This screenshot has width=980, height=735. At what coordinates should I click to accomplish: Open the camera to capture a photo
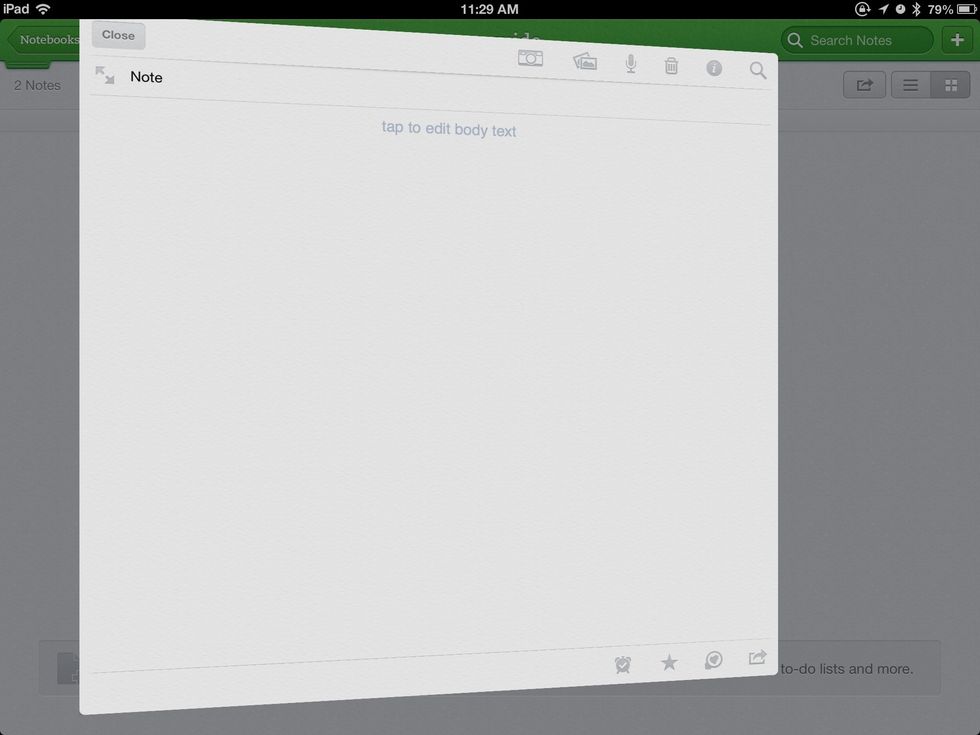pos(531,58)
